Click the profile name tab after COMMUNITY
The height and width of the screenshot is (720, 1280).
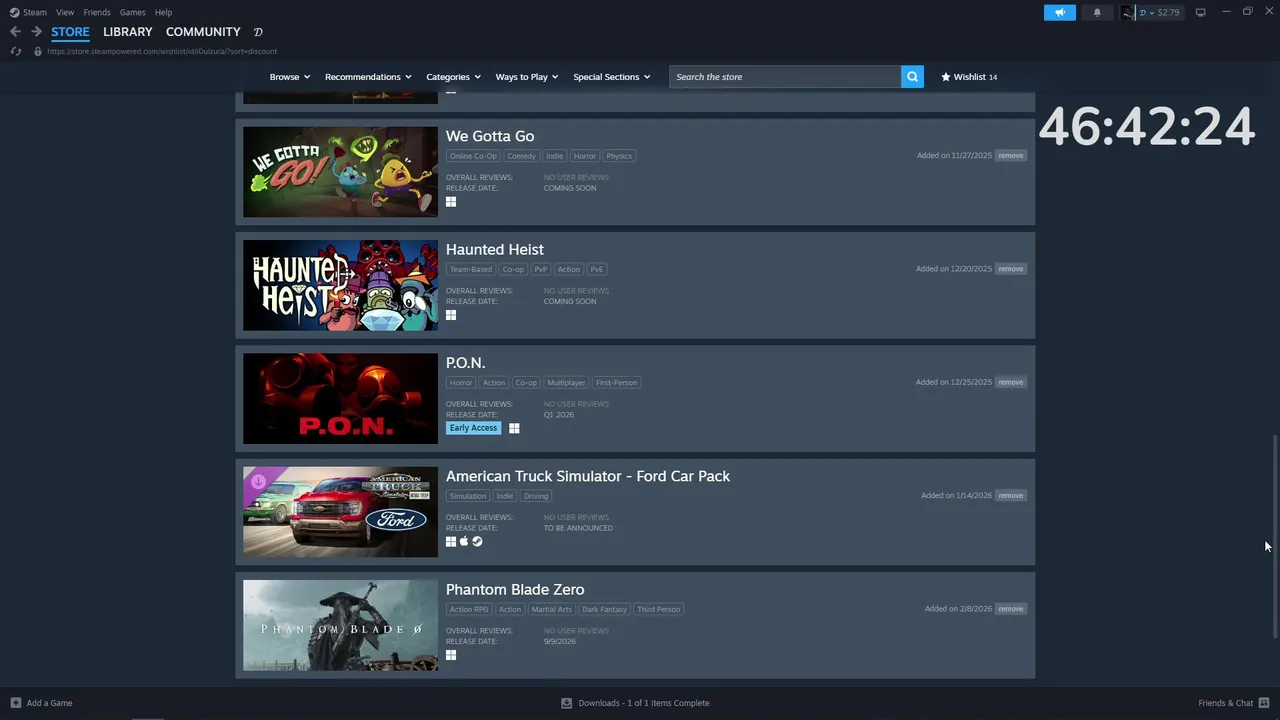(258, 32)
